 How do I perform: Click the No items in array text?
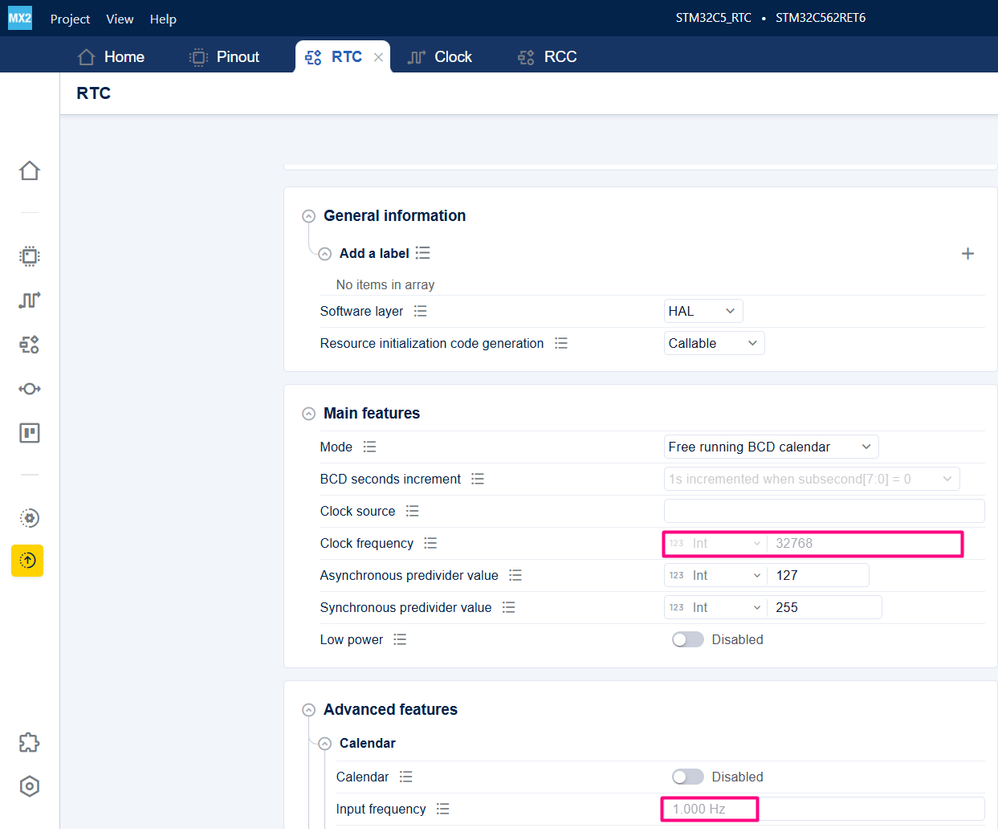(x=385, y=285)
